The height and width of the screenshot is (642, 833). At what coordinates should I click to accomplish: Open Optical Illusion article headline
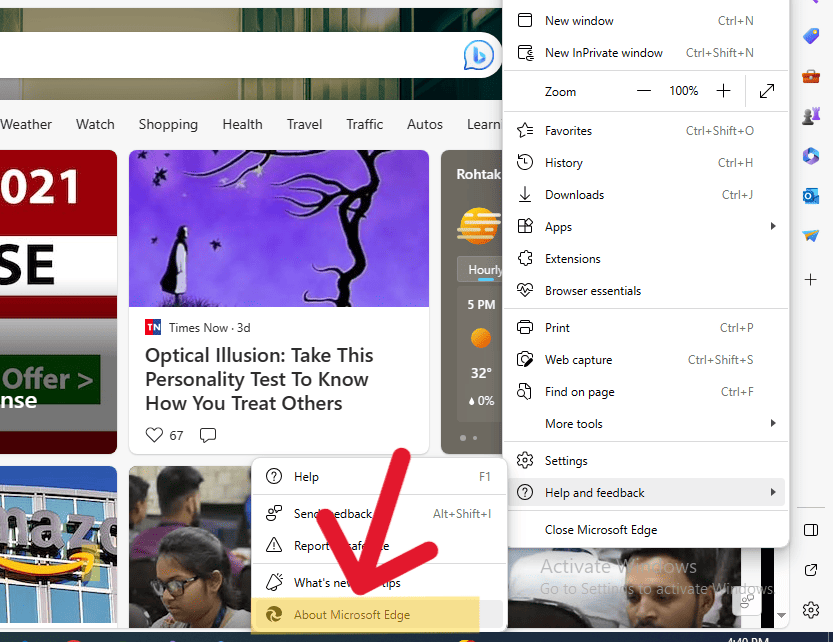pos(259,379)
